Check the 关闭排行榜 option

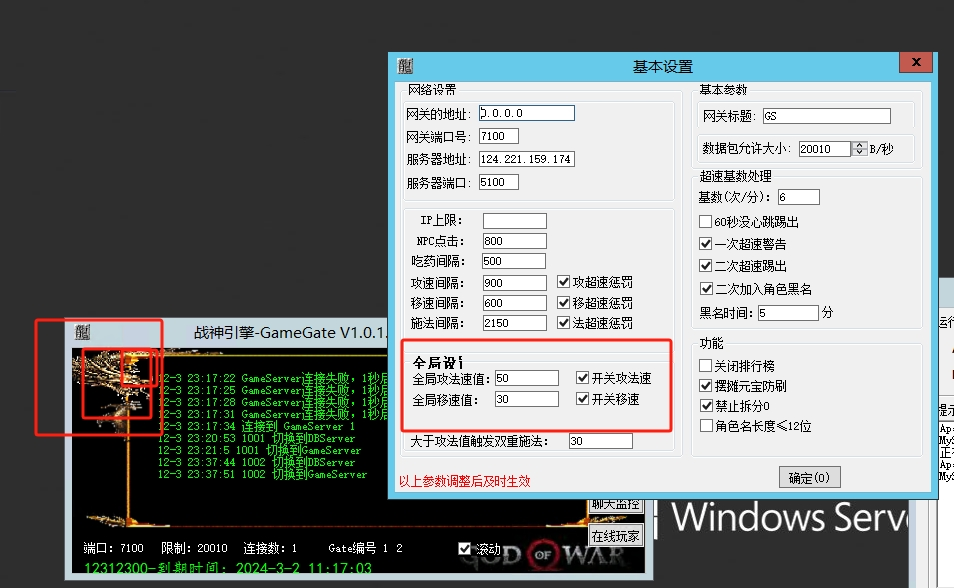(706, 366)
